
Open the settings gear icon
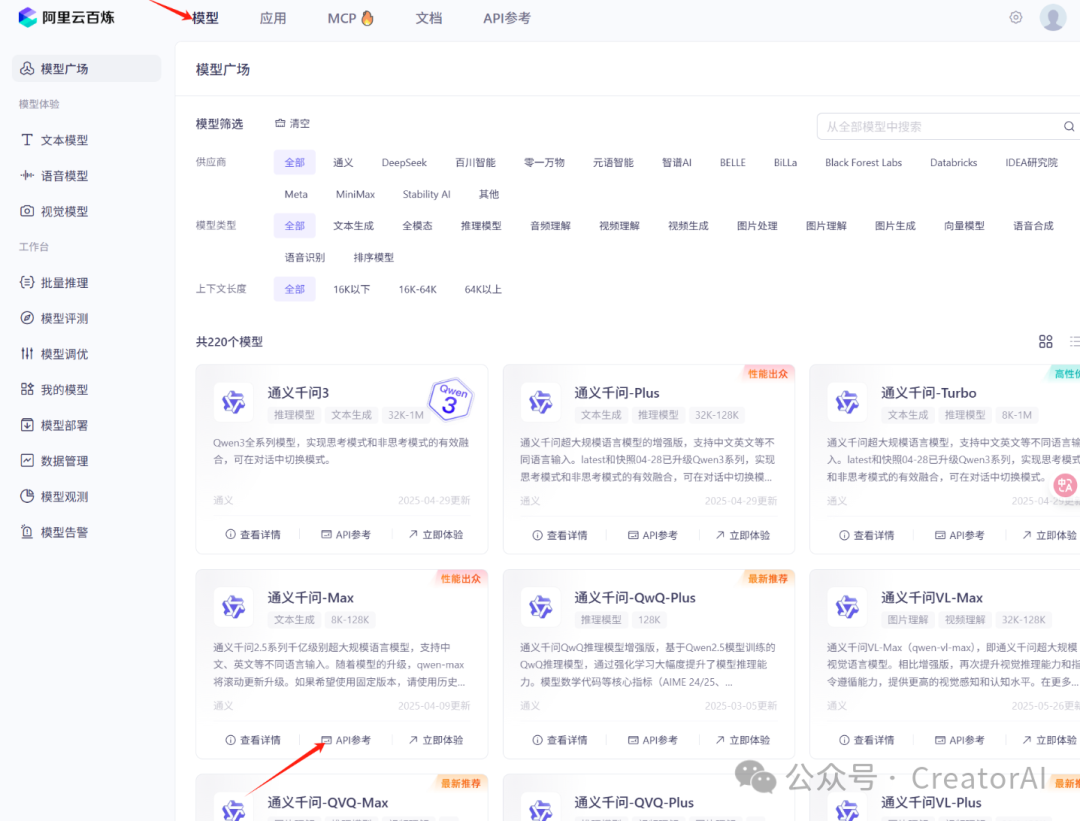click(1015, 17)
